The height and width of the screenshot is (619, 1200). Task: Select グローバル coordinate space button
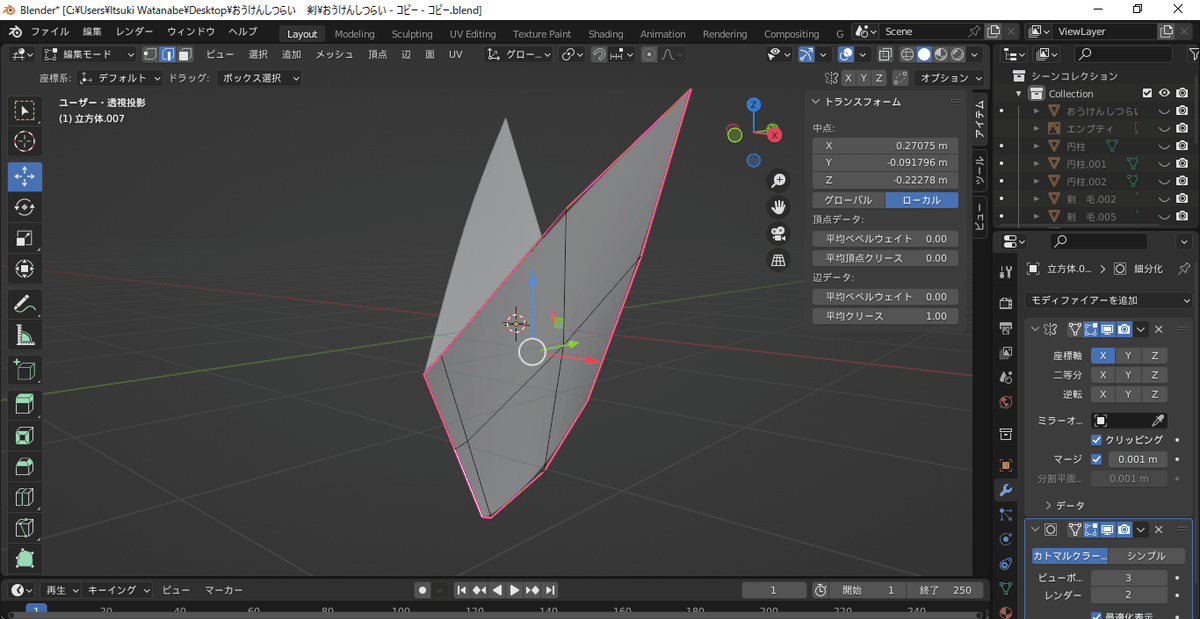coord(848,200)
